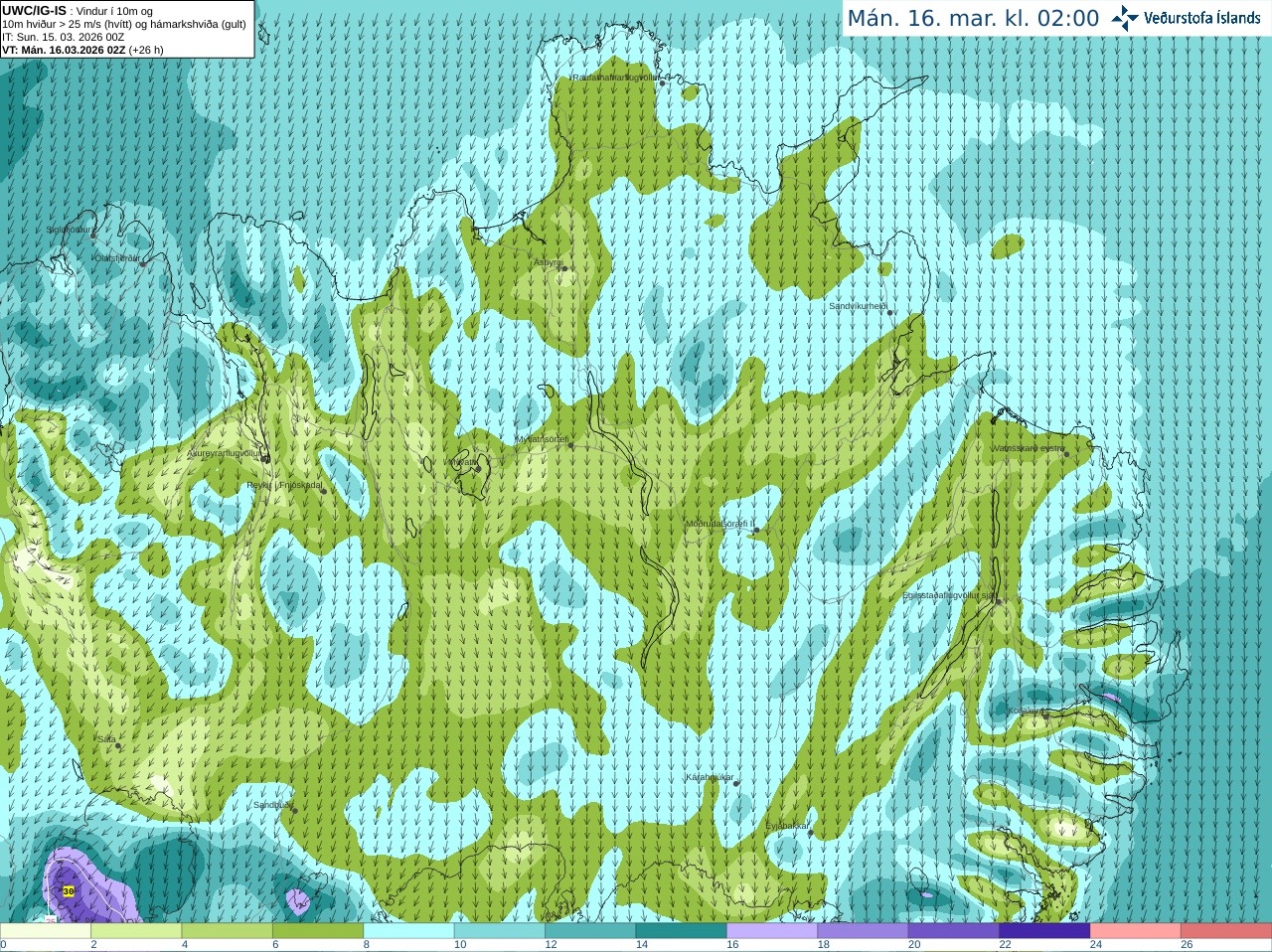The image size is (1272, 952).
Task: Click the Veðurstofa Íslands name text
Action: [1201, 18]
